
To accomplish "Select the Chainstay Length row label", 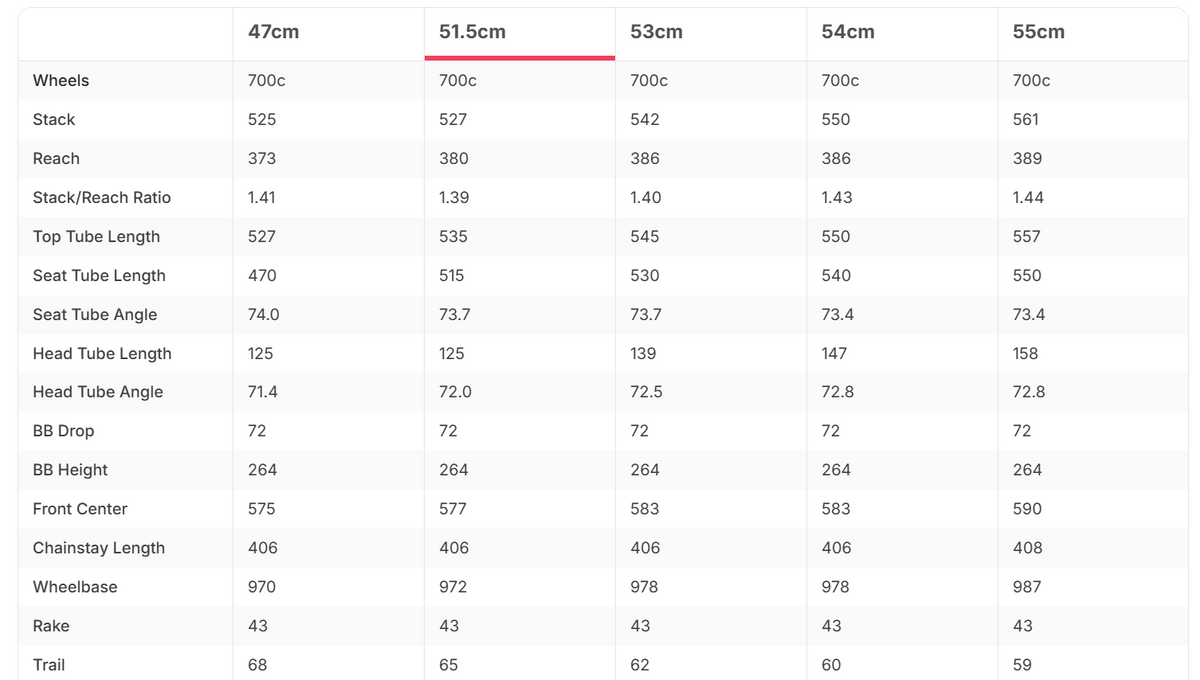I will point(99,548).
